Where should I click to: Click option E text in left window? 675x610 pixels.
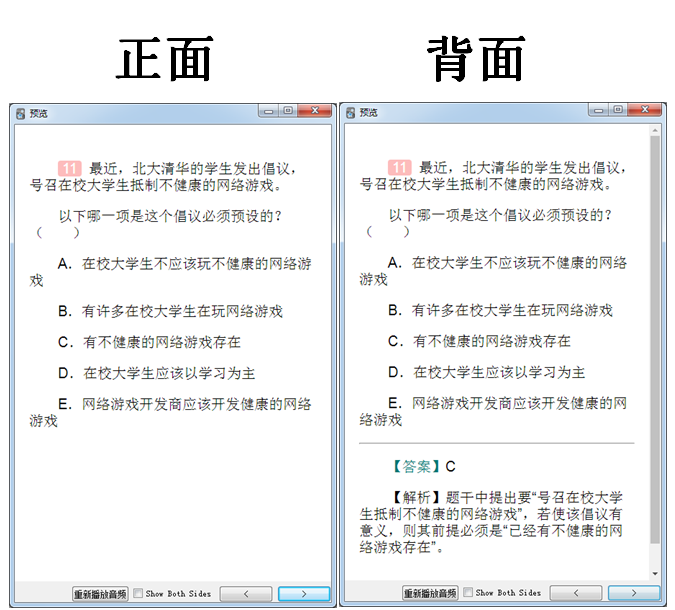[170, 412]
